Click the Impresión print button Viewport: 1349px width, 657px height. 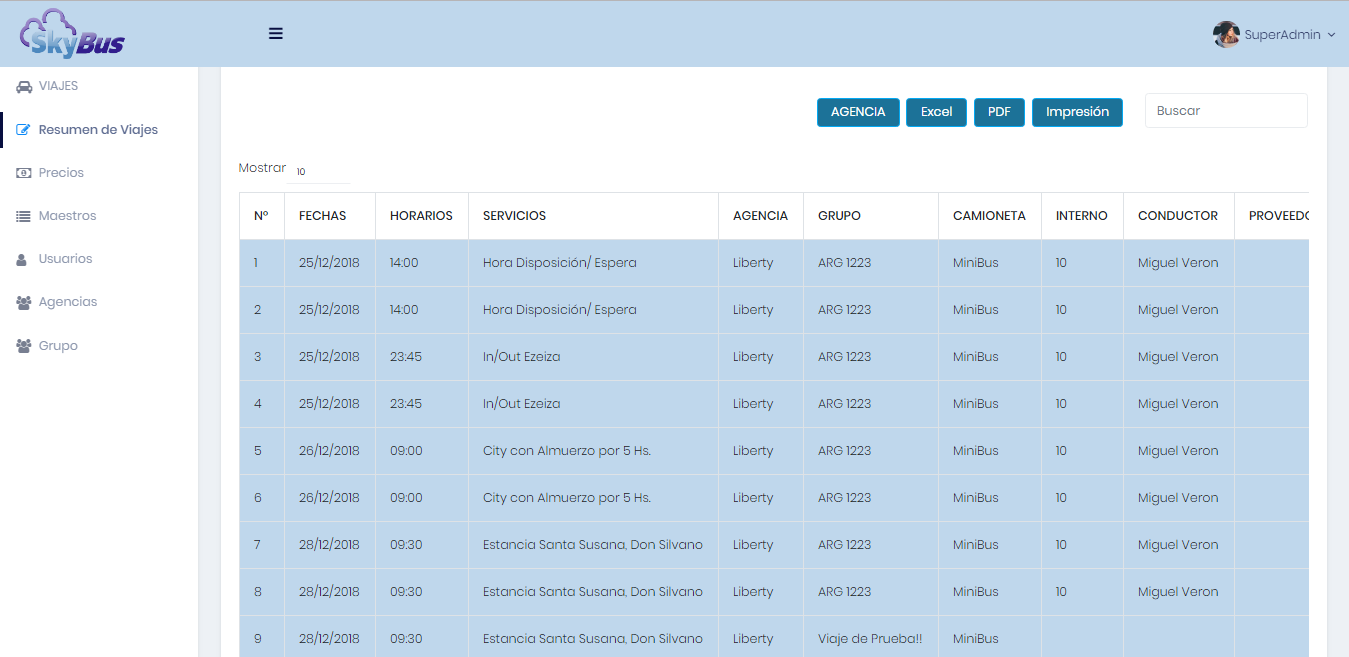pos(1077,112)
